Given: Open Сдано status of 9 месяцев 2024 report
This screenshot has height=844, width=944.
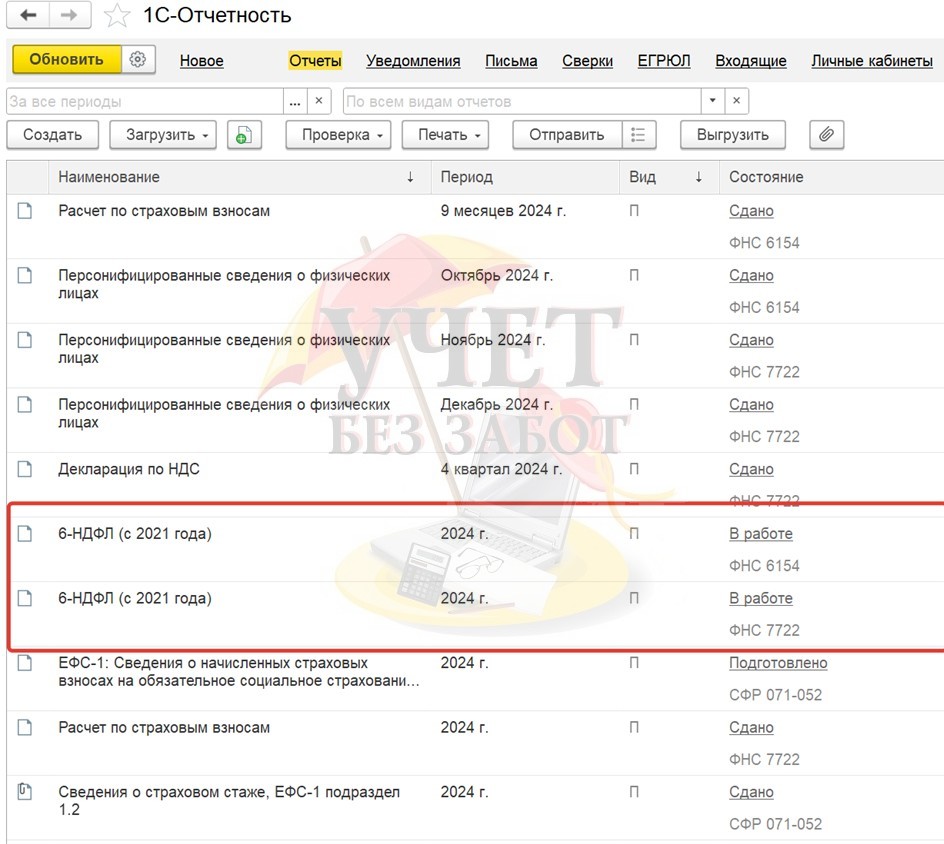Looking at the screenshot, I should pyautogui.click(x=751, y=211).
